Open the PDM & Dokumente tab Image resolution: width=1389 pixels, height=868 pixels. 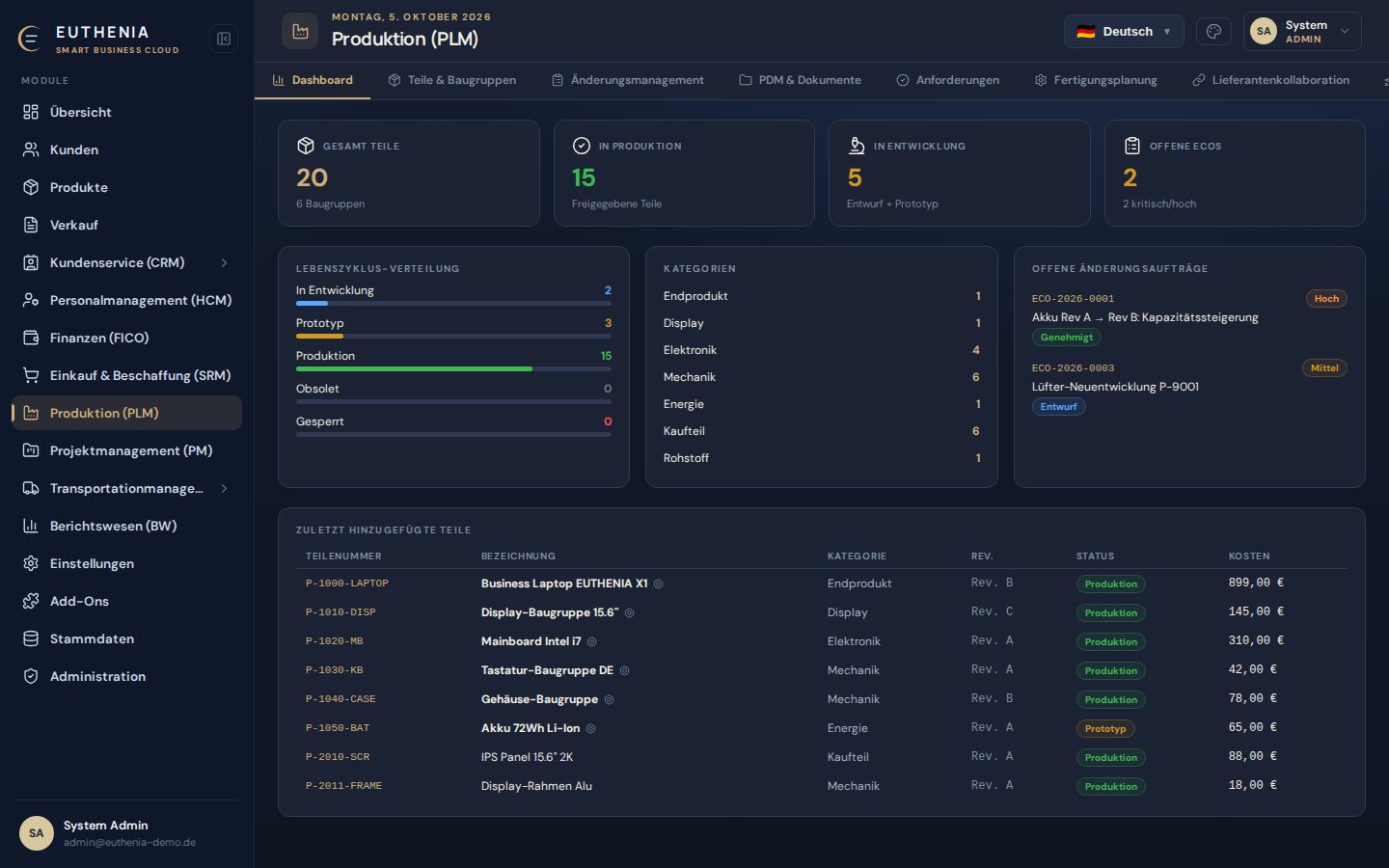click(x=801, y=80)
